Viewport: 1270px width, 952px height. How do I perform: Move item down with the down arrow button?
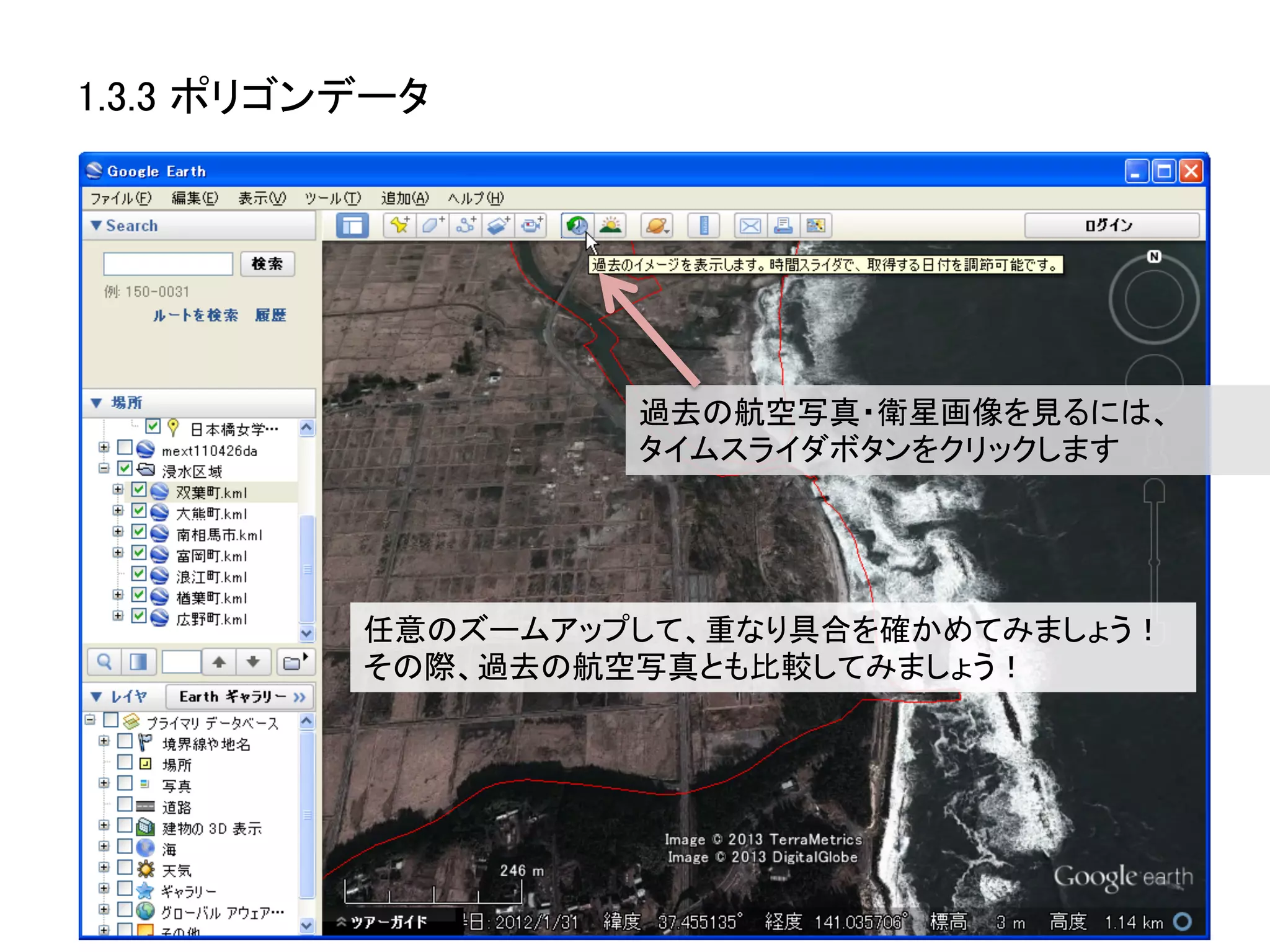click(x=253, y=662)
